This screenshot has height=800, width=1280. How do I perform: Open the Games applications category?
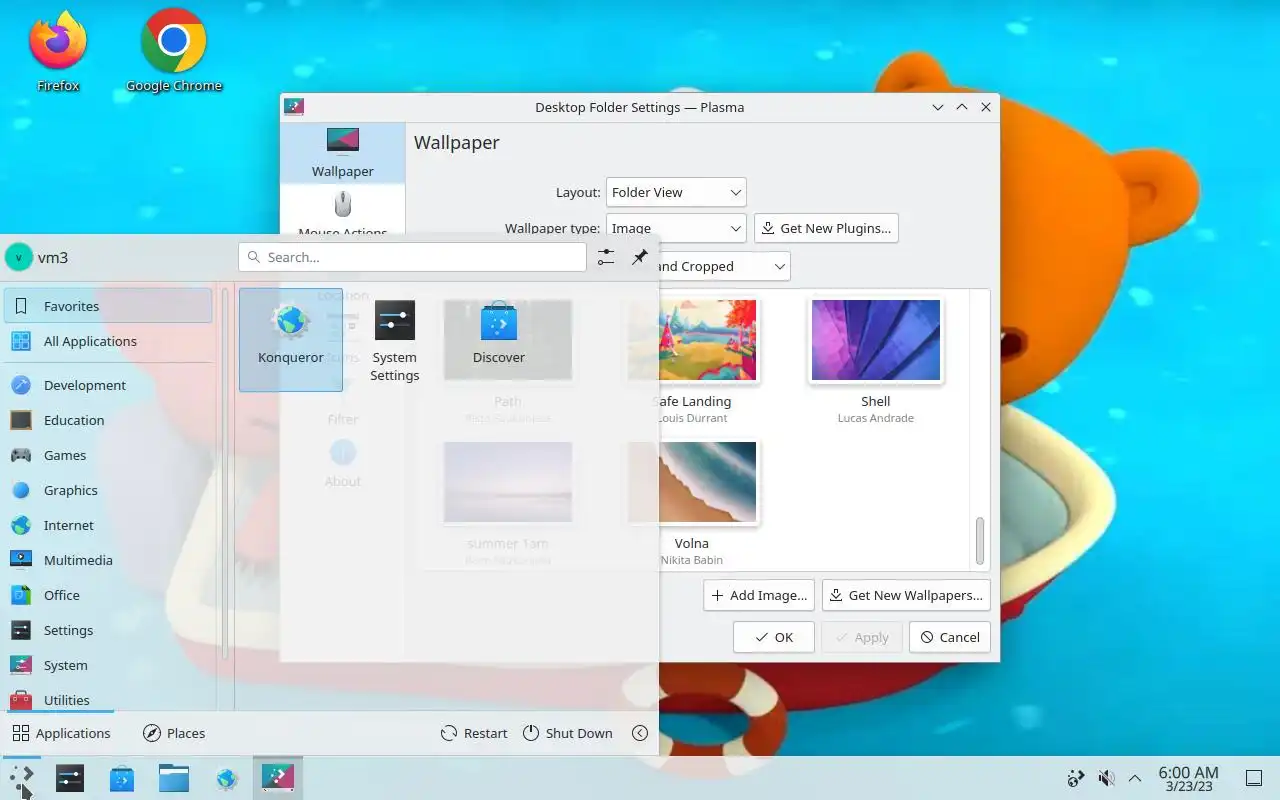(108, 455)
